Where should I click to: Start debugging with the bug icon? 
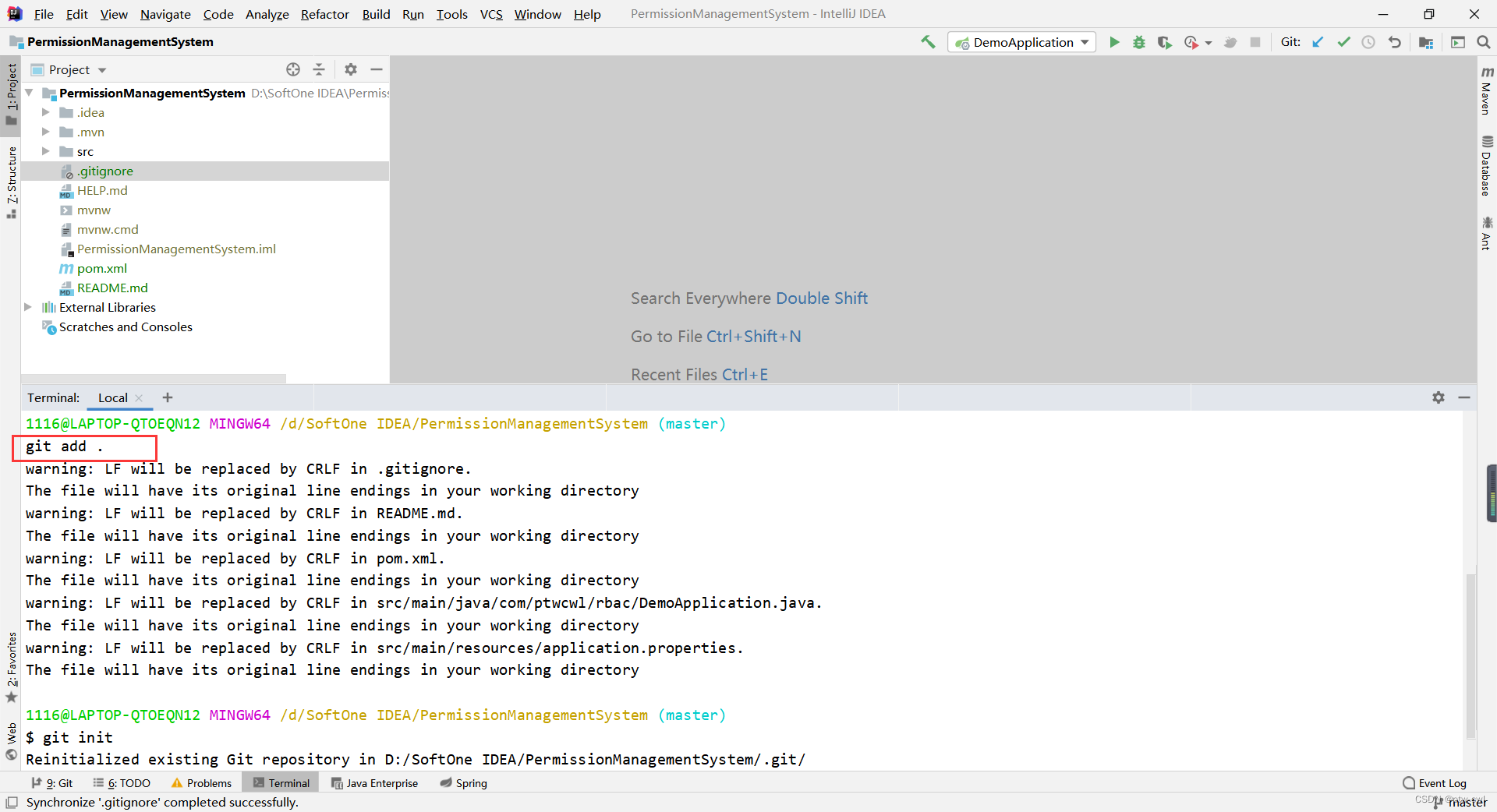pos(1139,42)
